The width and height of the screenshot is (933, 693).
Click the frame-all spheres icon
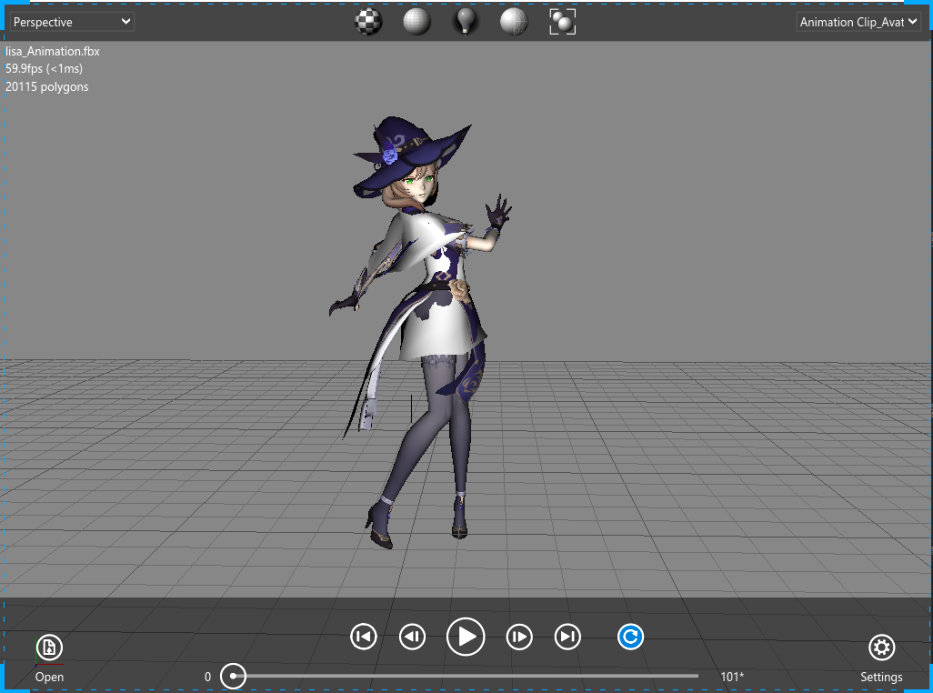point(562,23)
